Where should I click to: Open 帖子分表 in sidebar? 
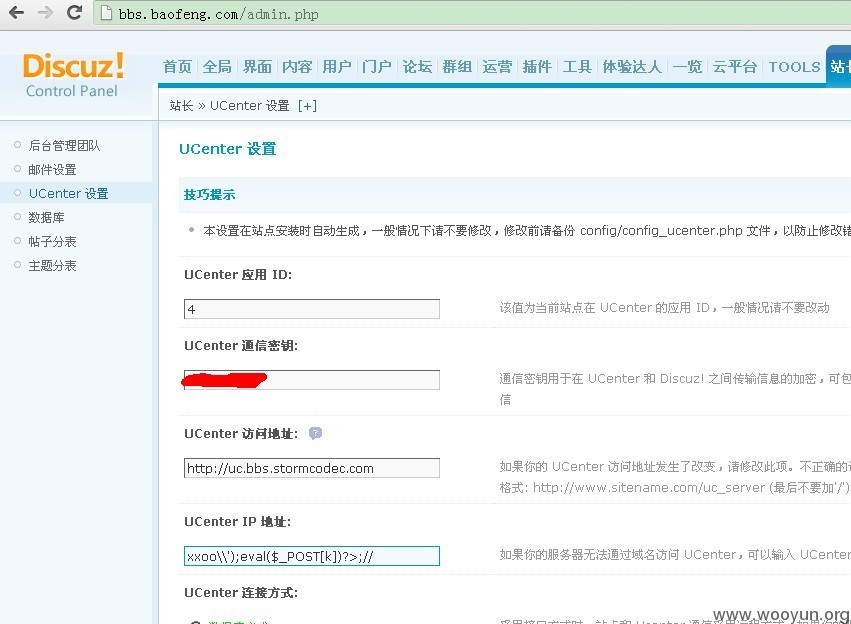click(52, 241)
